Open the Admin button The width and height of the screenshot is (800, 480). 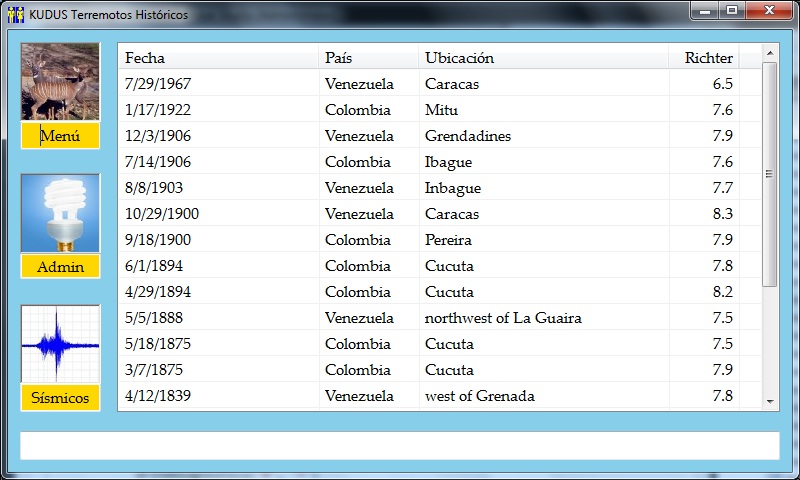[60, 267]
